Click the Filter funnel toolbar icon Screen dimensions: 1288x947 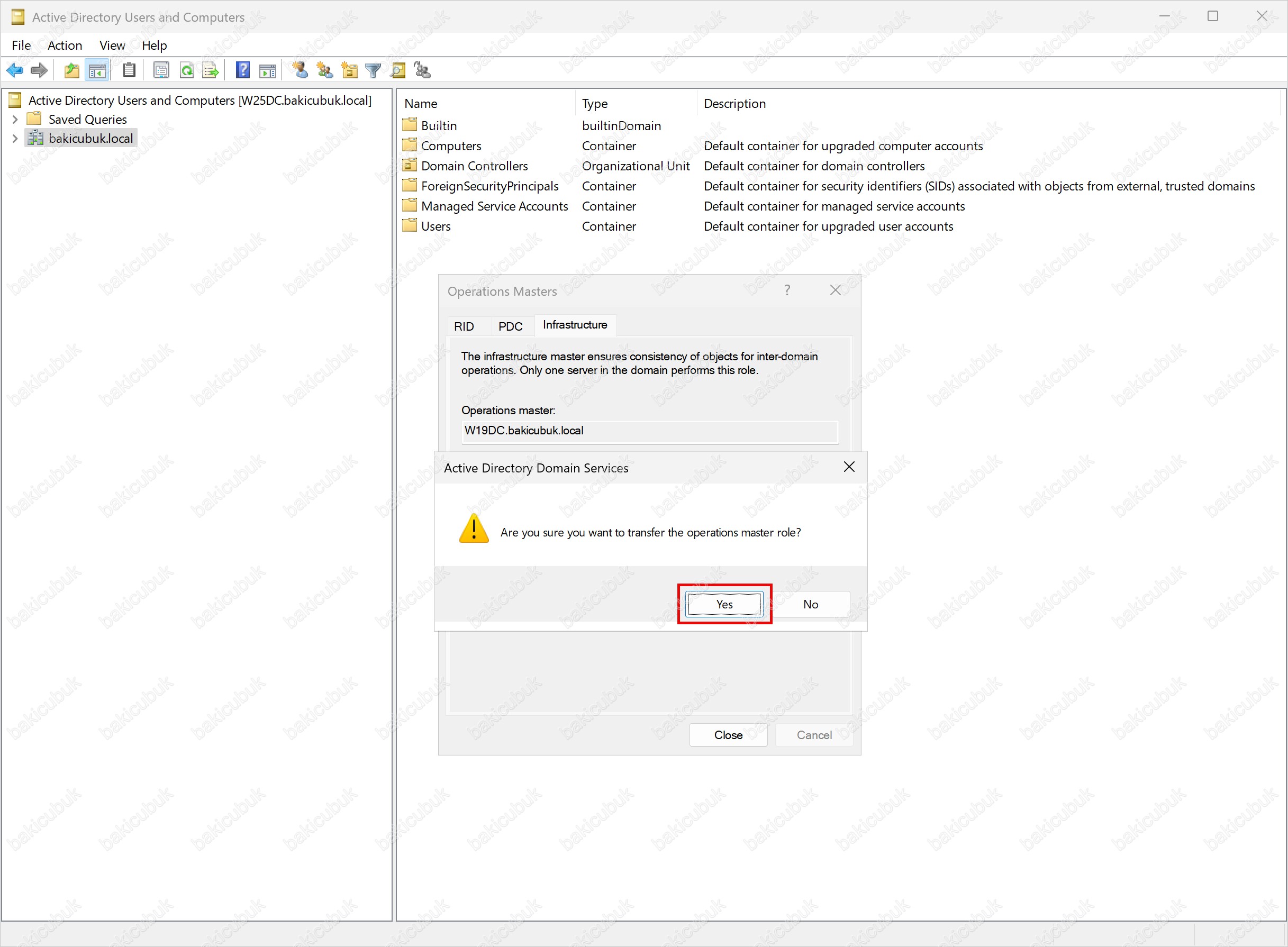373,70
